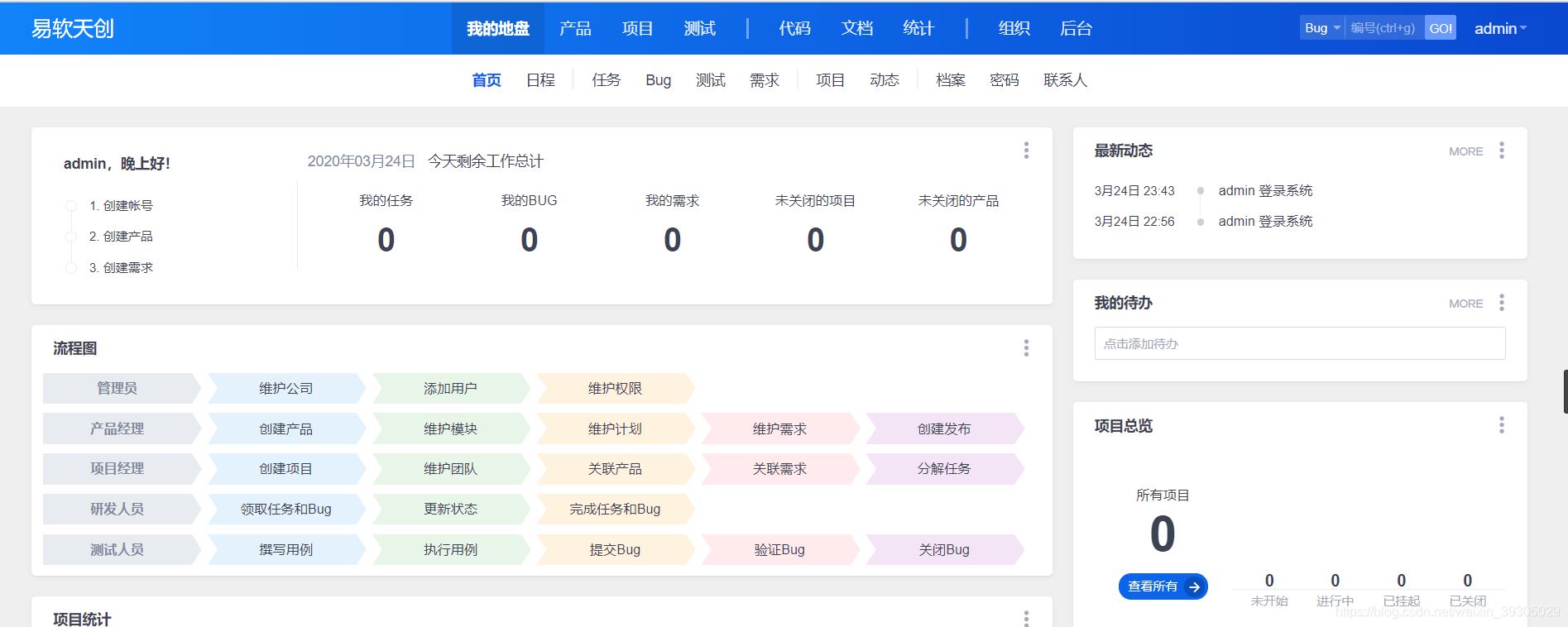
Task: Click 完成任务和Bug flow step
Action: click(x=616, y=509)
